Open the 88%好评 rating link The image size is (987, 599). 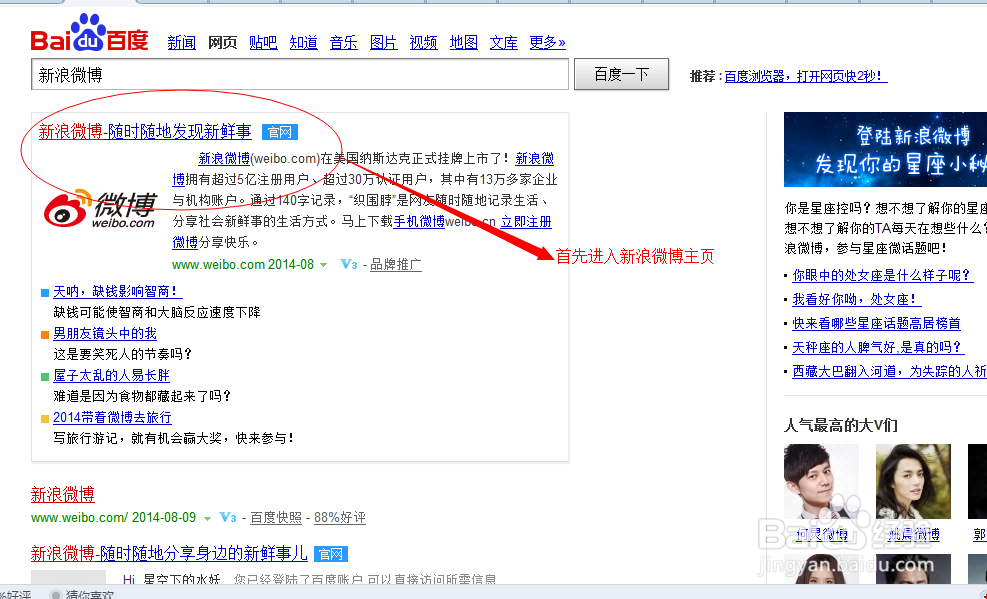click(x=340, y=518)
